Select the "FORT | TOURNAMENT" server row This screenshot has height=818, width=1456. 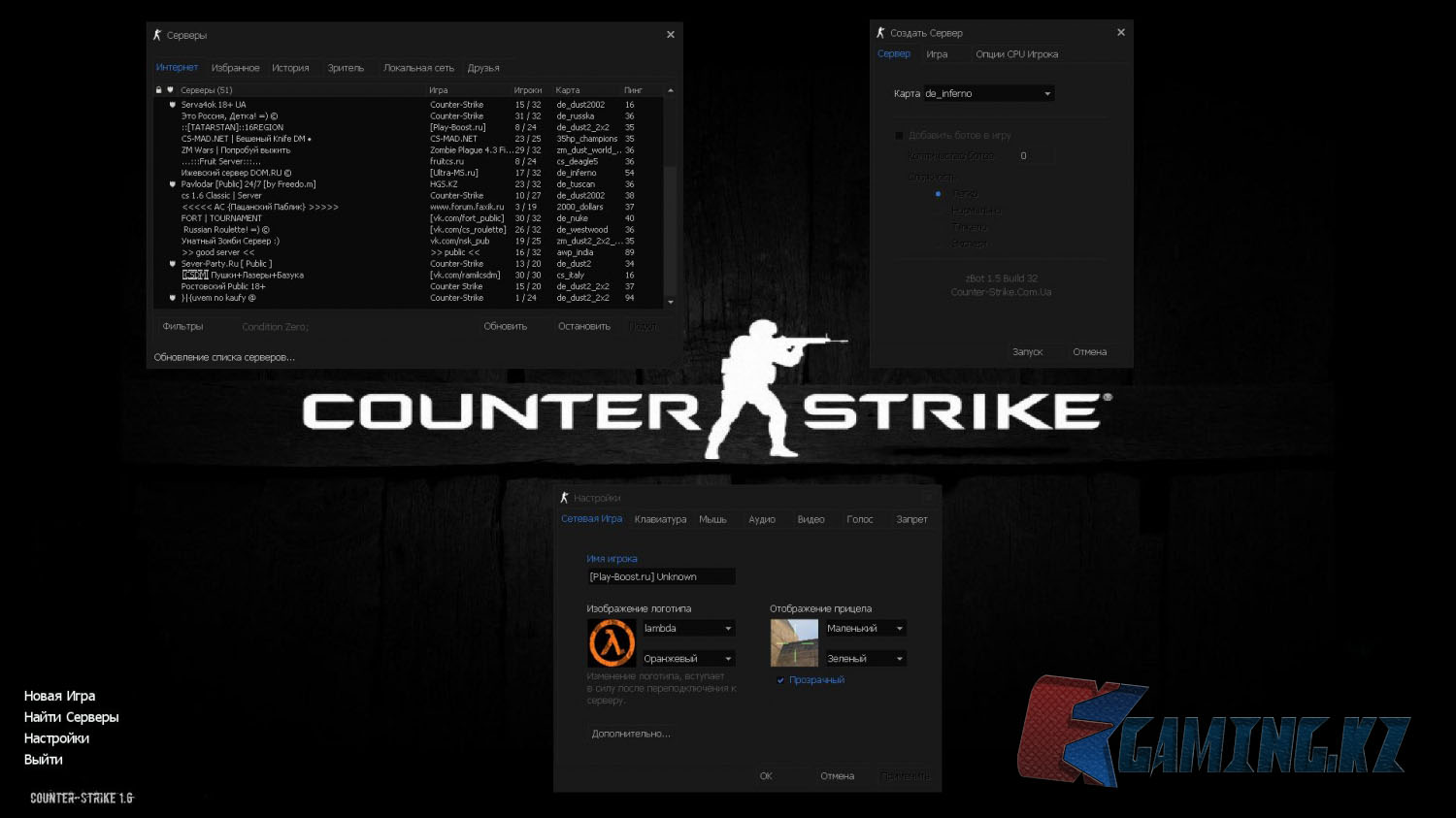tap(409, 218)
